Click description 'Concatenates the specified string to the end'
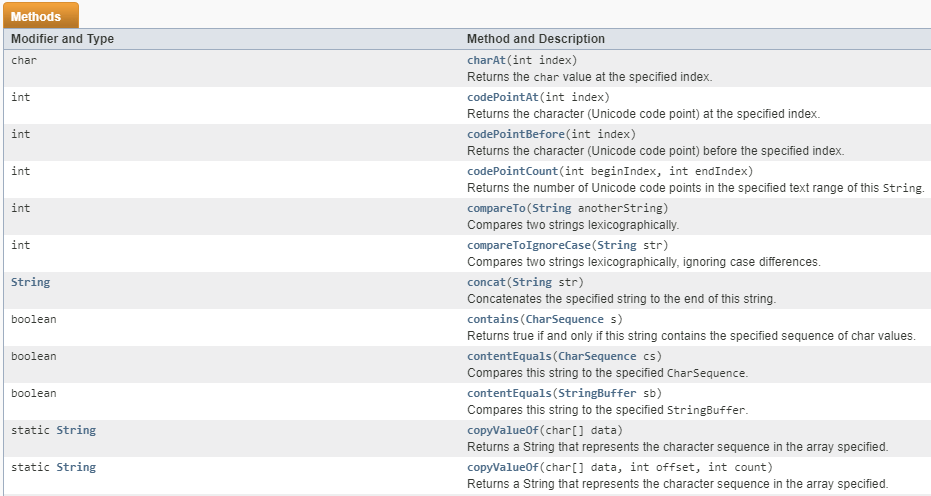Screen dimensions: 931x496 [621, 299]
